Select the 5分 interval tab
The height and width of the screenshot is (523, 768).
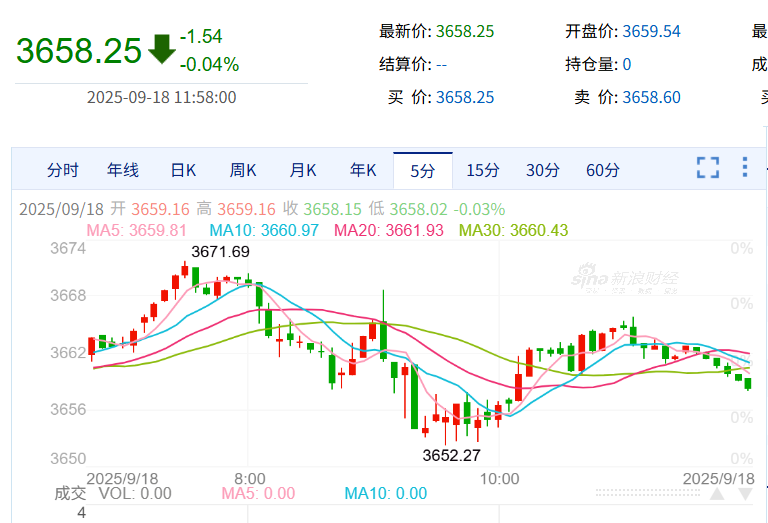(423, 171)
